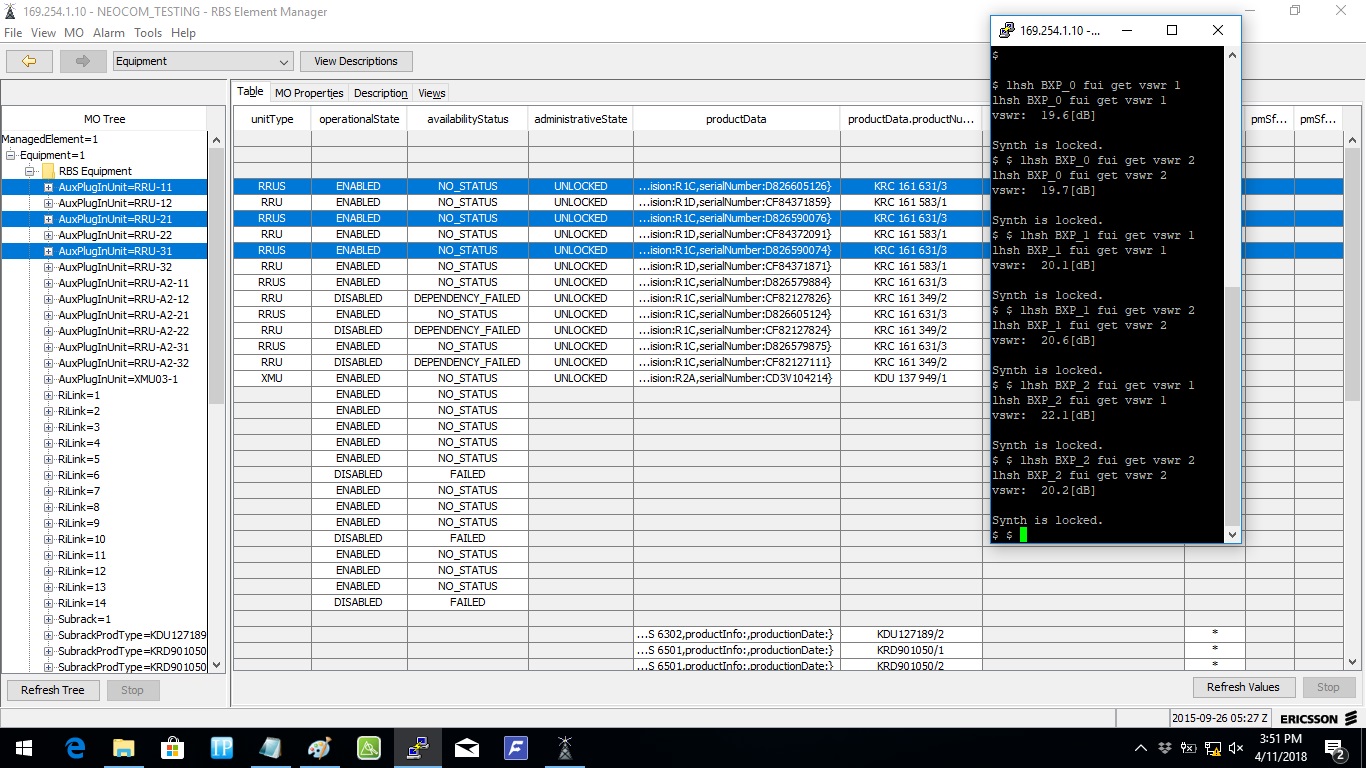1366x768 pixels.
Task: Switch to Element Manager antenna taskbar icon
Action: click(564, 747)
